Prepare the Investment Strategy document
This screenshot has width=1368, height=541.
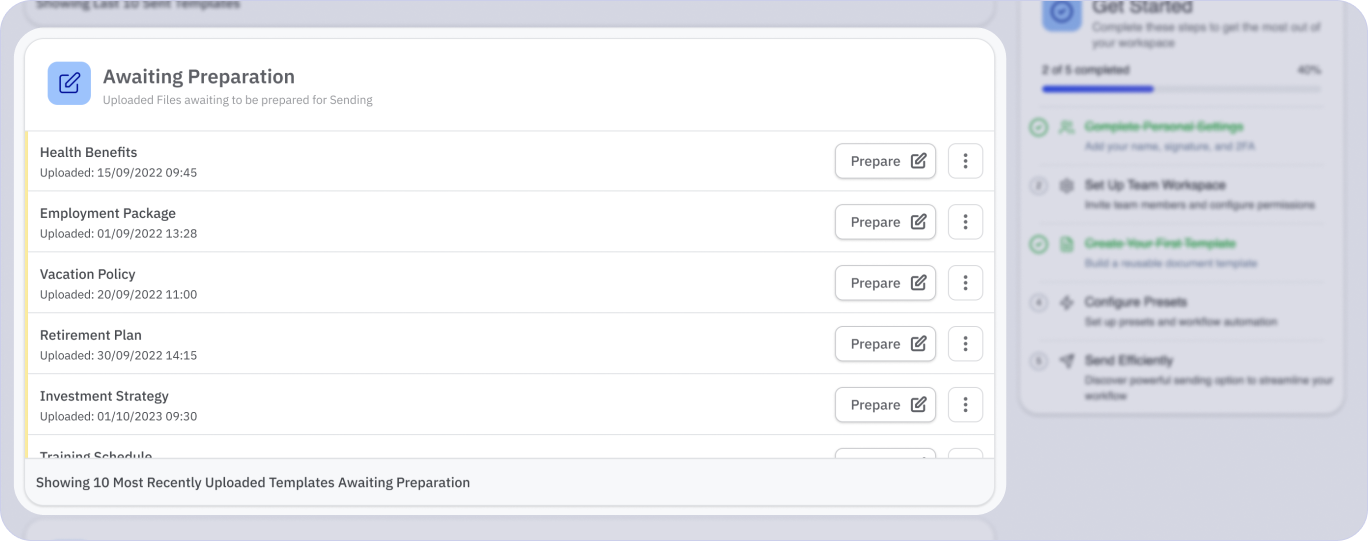(885, 405)
